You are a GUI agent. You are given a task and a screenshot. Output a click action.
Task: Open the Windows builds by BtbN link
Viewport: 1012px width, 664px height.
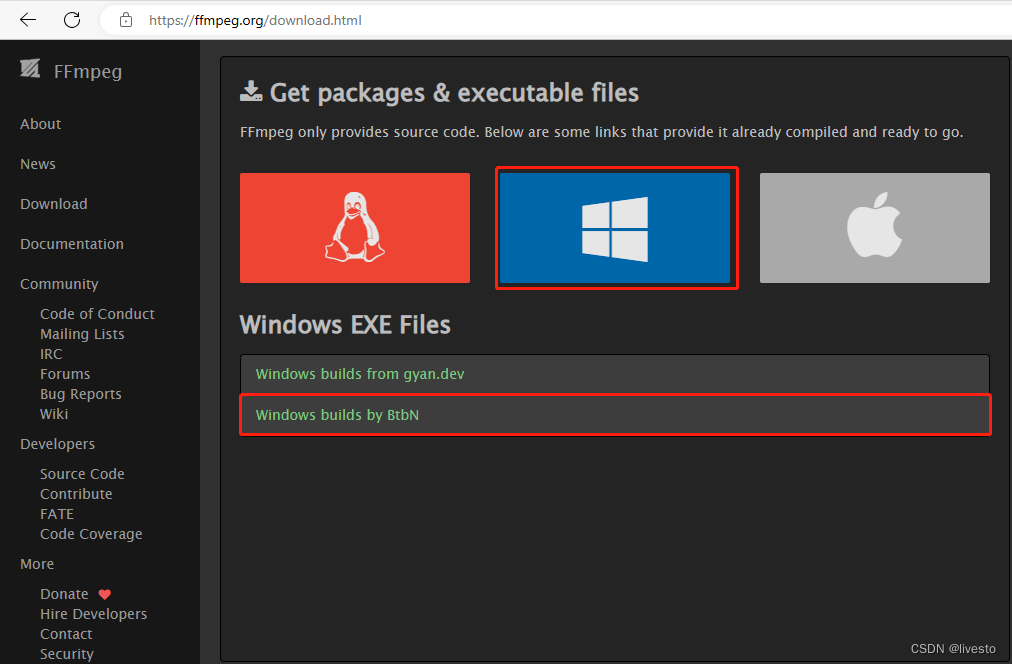click(x=337, y=414)
